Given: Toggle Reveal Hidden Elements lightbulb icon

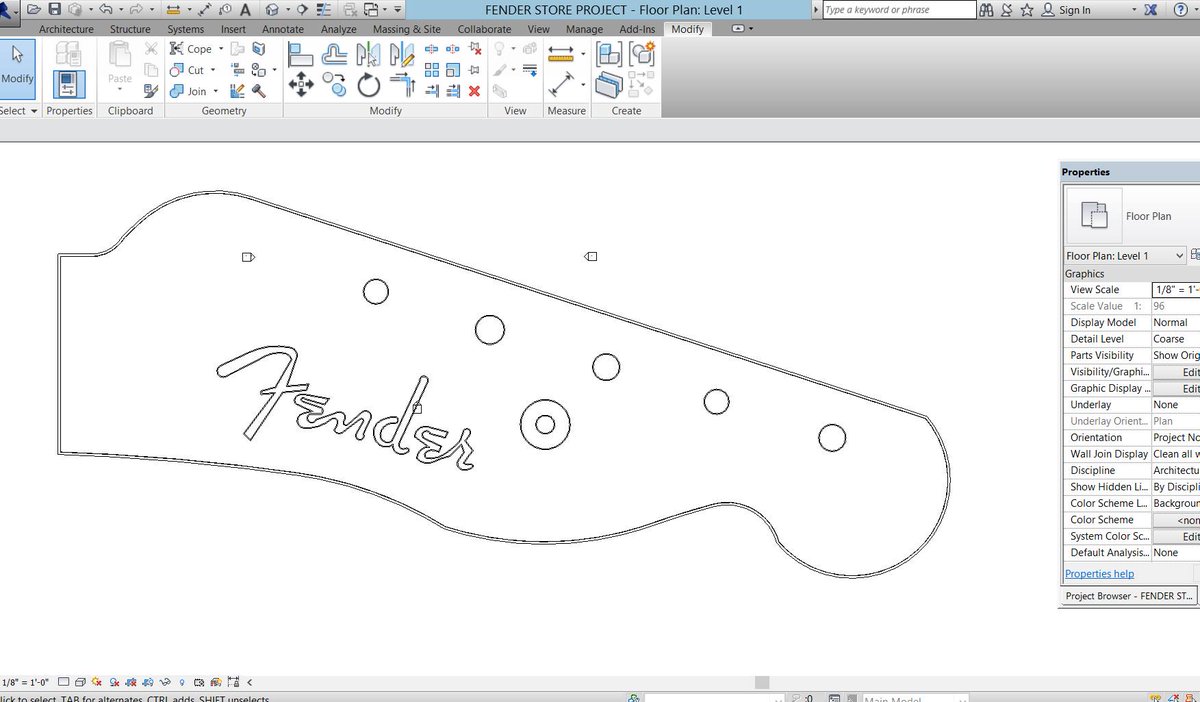Looking at the screenshot, I should coord(182,681).
